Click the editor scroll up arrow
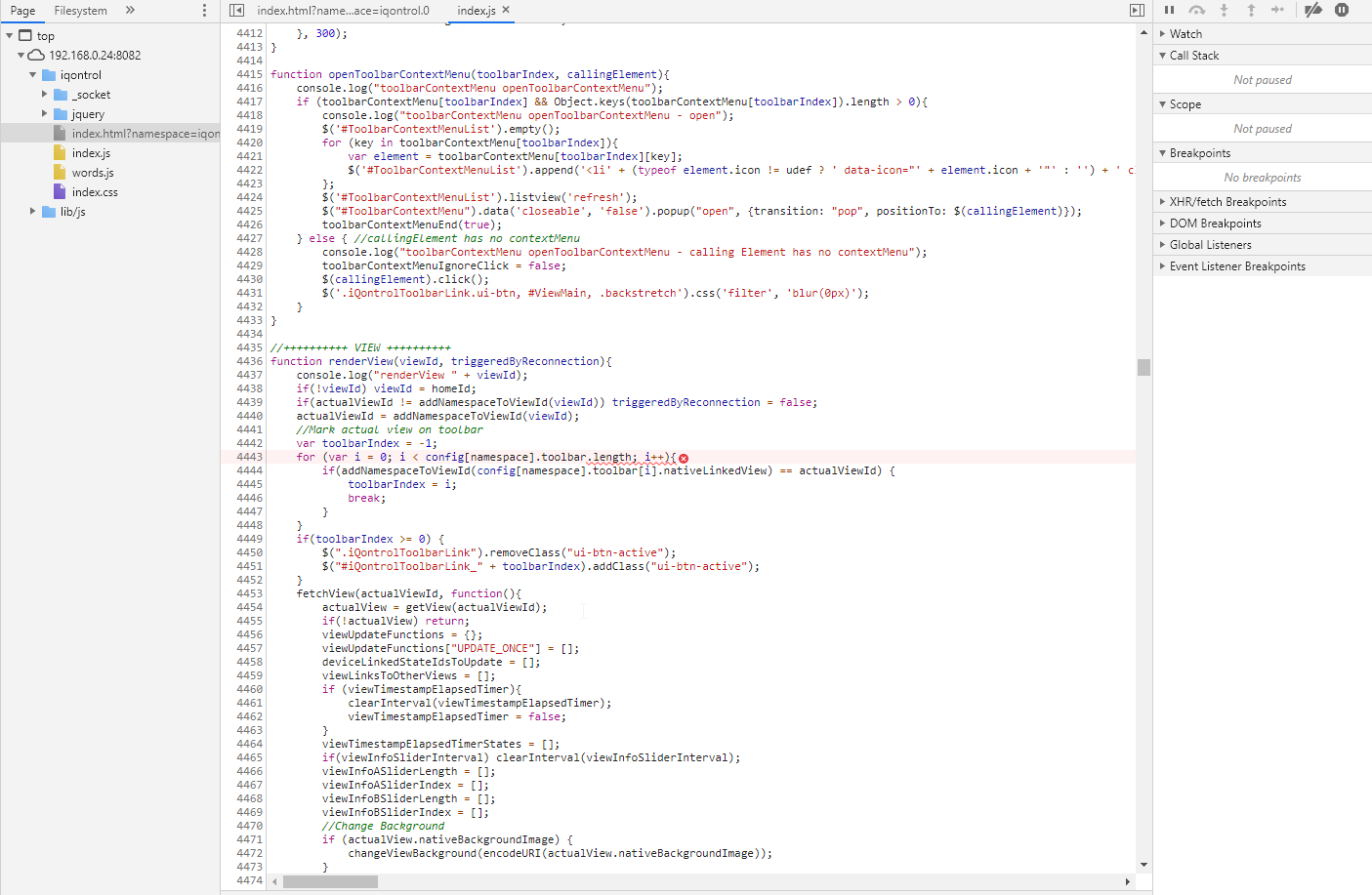 (x=1143, y=32)
